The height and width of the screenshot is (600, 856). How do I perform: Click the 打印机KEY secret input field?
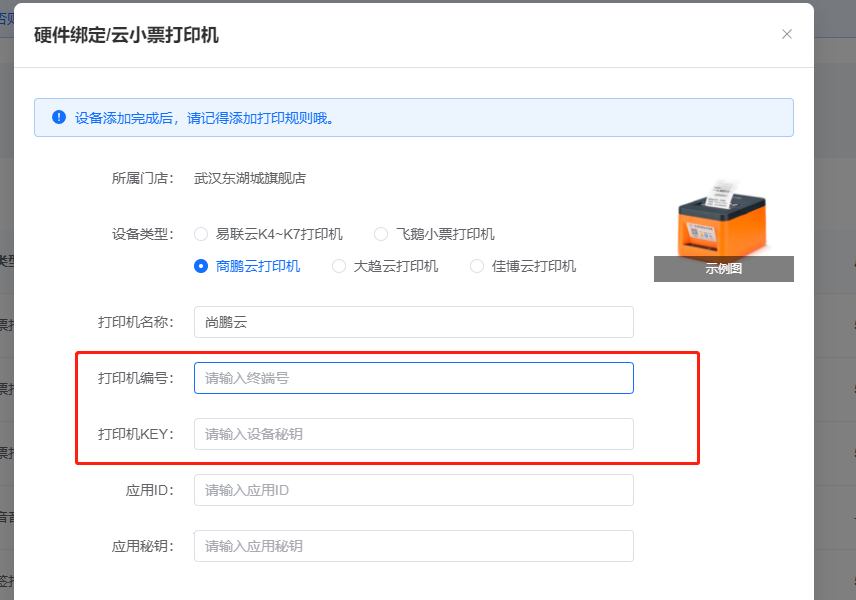click(x=414, y=434)
